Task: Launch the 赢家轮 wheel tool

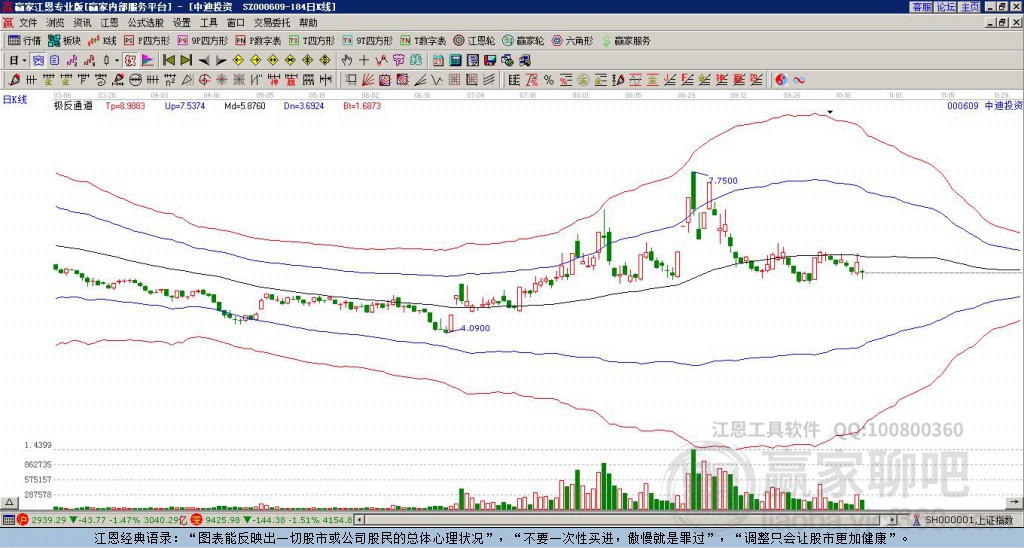Action: 523,40
